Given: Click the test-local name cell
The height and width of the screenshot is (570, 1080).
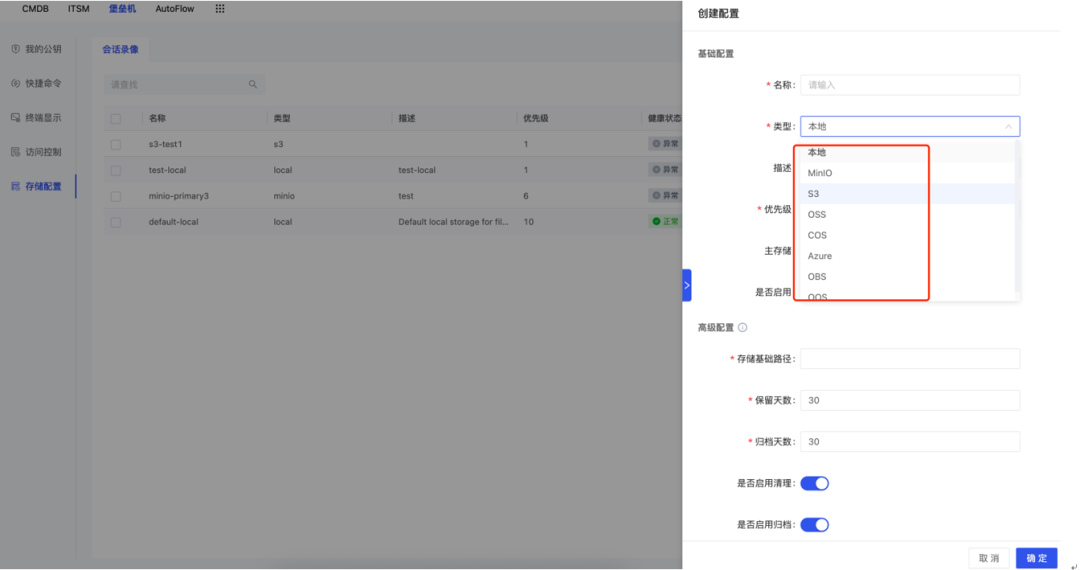Looking at the screenshot, I should click(x=167, y=170).
